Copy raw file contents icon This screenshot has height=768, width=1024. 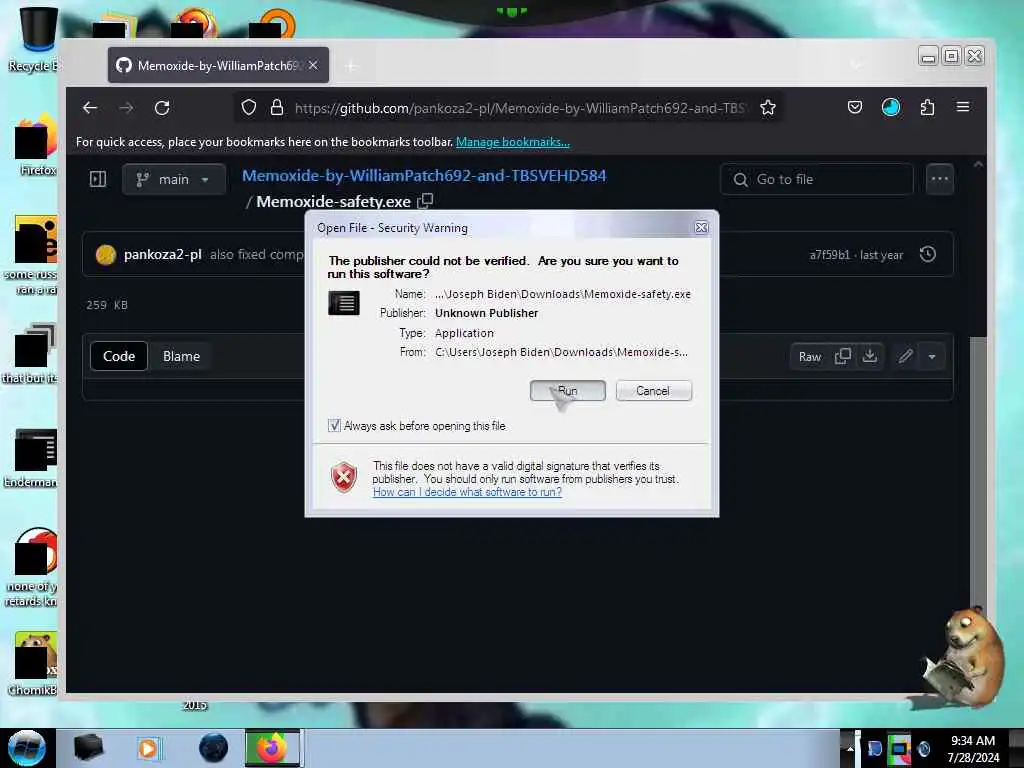click(x=842, y=357)
